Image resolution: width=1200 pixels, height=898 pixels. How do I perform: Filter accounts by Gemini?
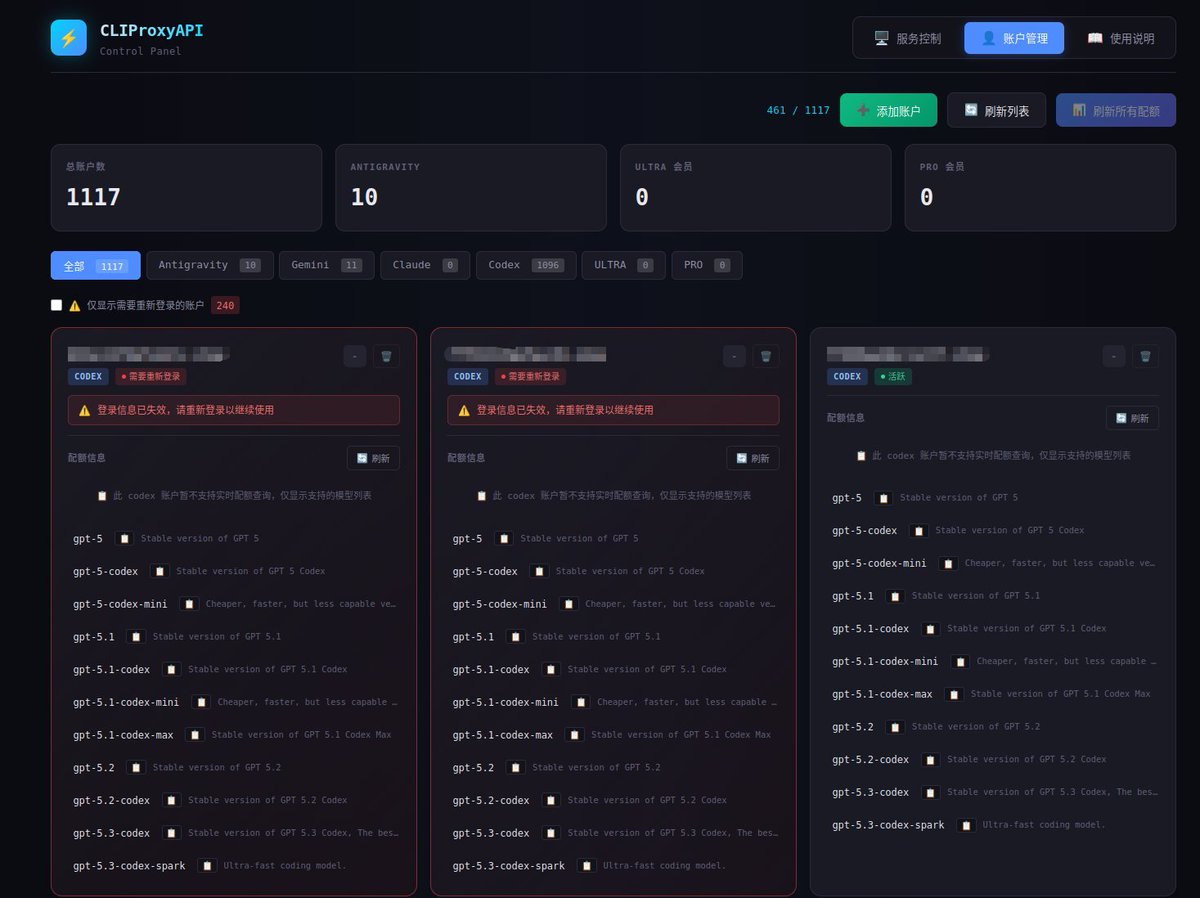pyautogui.click(x=326, y=265)
